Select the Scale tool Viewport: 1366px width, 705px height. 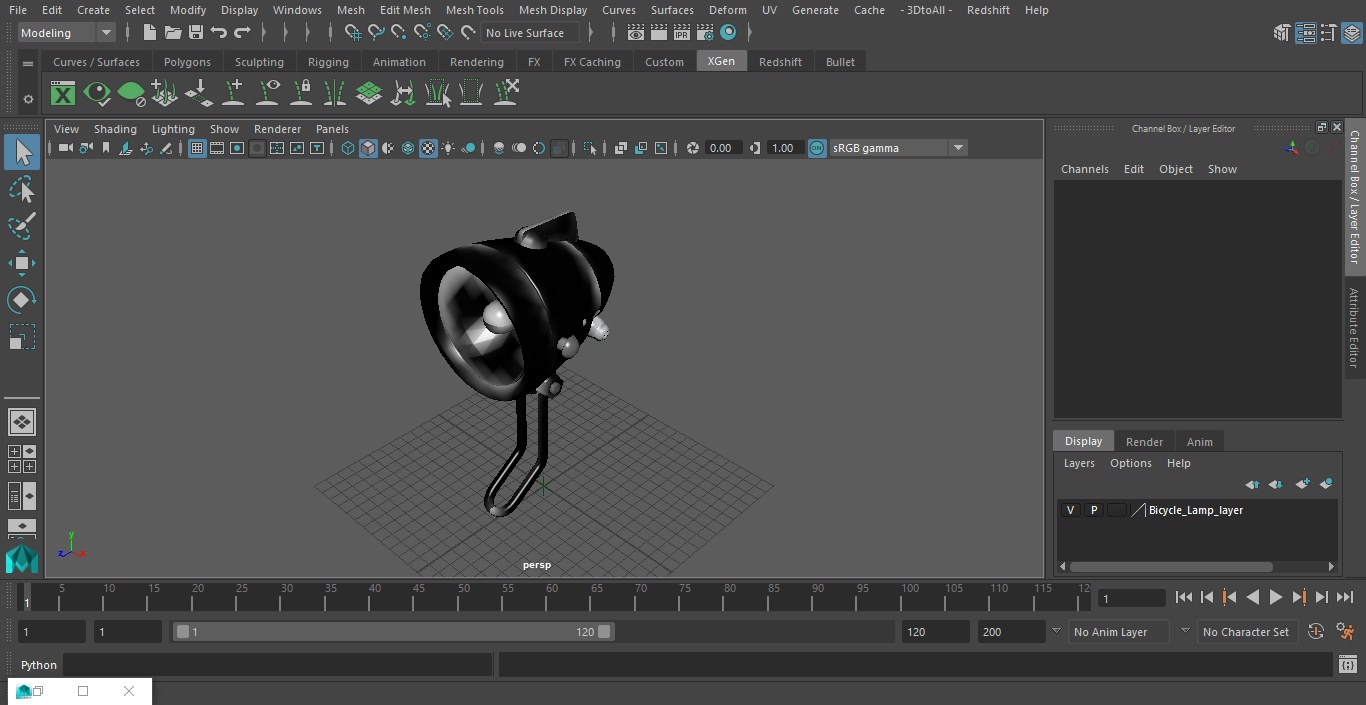point(22,337)
